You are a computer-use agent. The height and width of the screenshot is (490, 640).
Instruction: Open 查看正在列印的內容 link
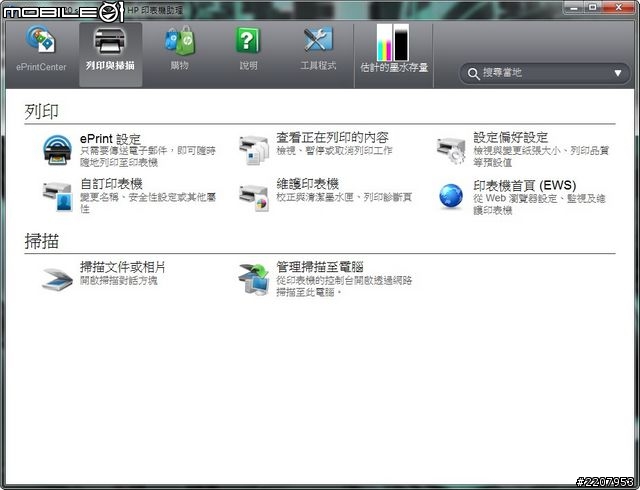(332, 138)
